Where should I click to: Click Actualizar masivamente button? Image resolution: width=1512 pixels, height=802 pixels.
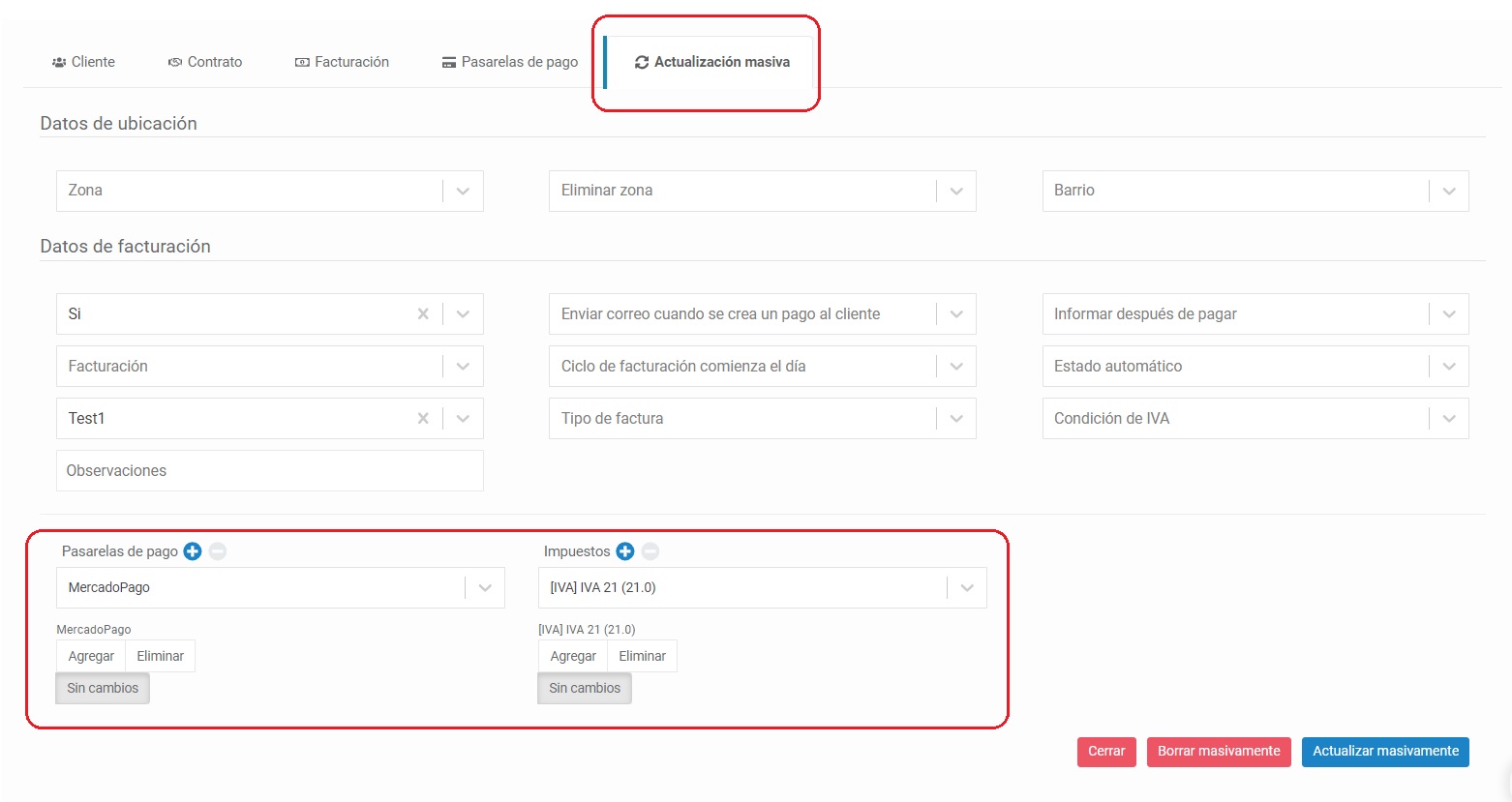[1385, 752]
